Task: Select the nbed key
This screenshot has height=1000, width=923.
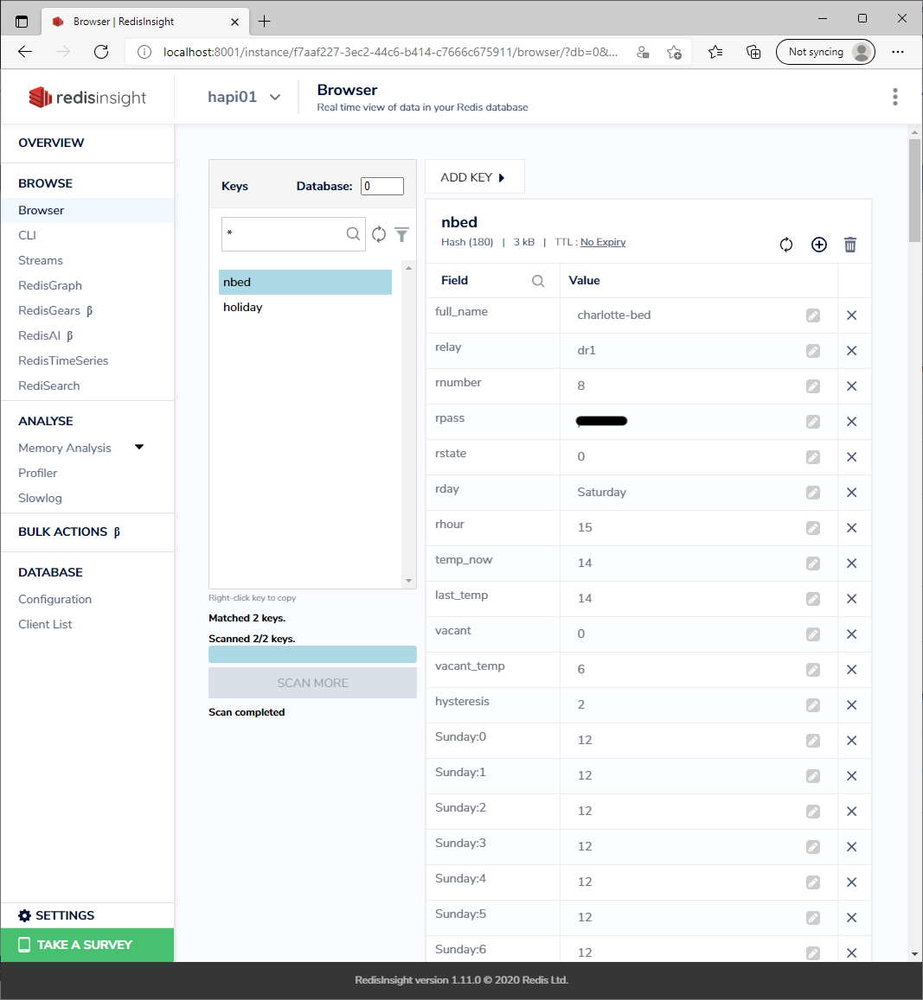Action: pos(305,282)
